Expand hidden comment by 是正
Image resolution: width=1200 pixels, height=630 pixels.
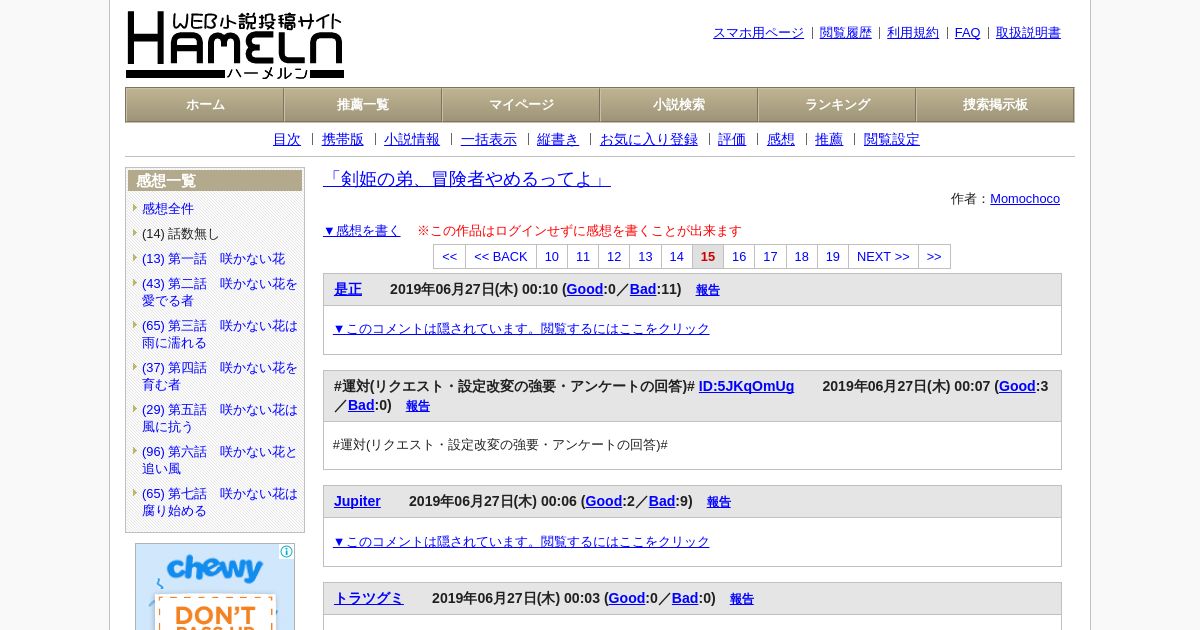pyautogui.click(x=521, y=329)
